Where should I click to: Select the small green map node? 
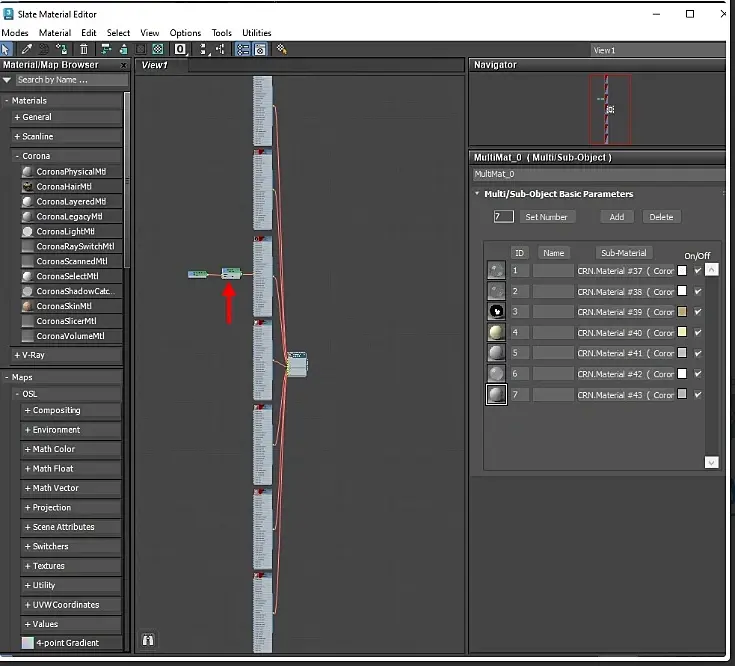pyautogui.click(x=197, y=274)
